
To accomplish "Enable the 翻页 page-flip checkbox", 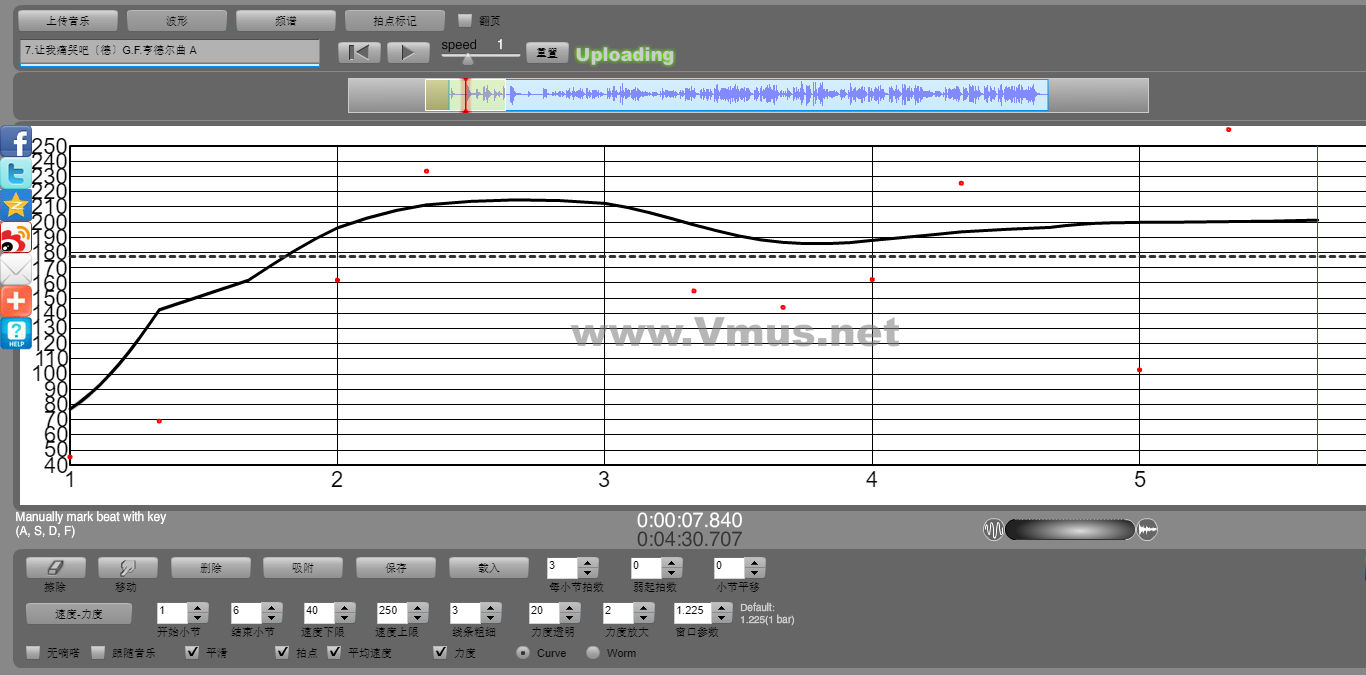I will [464, 20].
